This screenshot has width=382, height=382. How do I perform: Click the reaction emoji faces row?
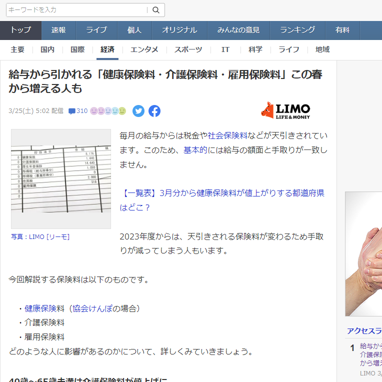pos(108,111)
